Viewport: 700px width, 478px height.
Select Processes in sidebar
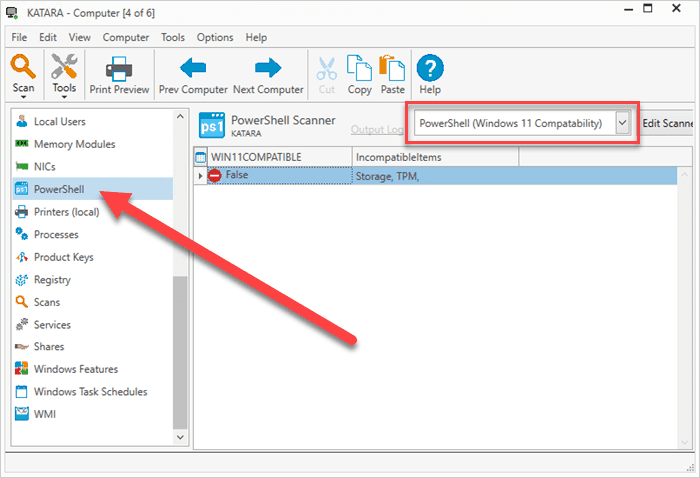pos(92,234)
